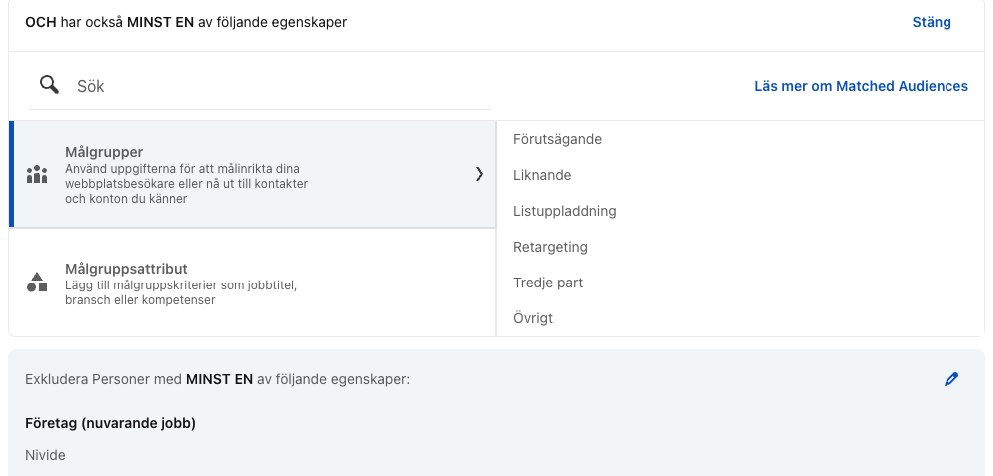Close the panel with Stäng
Viewport: 993px width, 476px height.
[931, 22]
